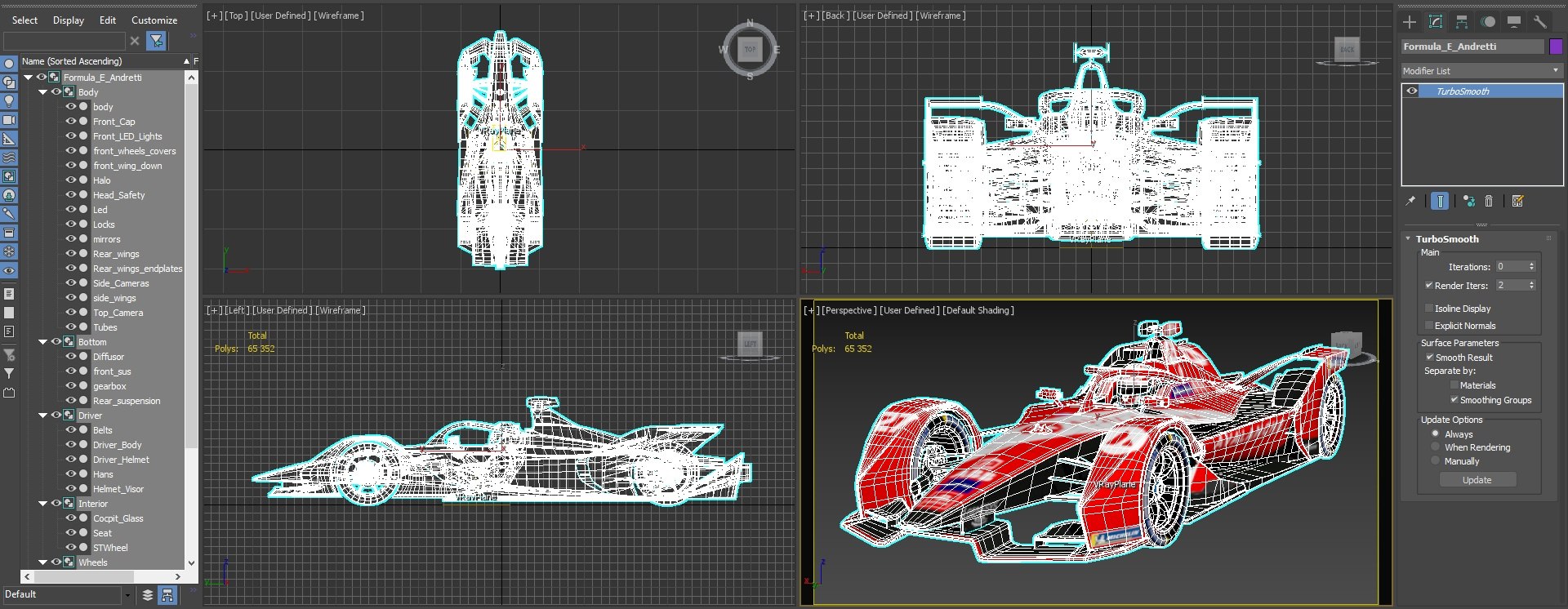The image size is (1568, 609).
Task: Collapse the Interior group node
Action: pos(42,504)
